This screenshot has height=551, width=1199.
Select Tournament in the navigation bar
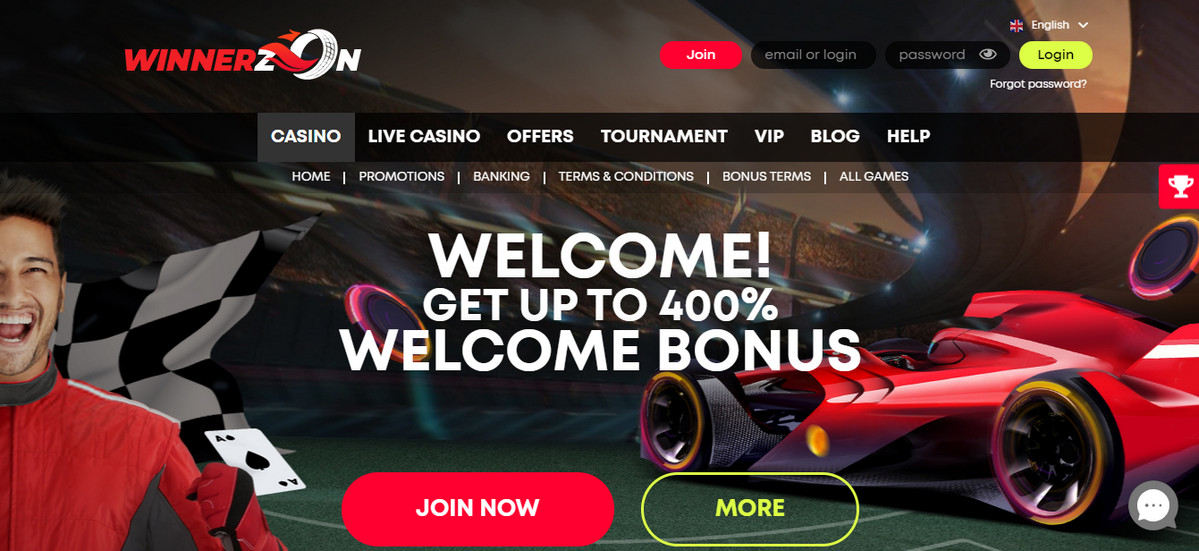point(664,137)
